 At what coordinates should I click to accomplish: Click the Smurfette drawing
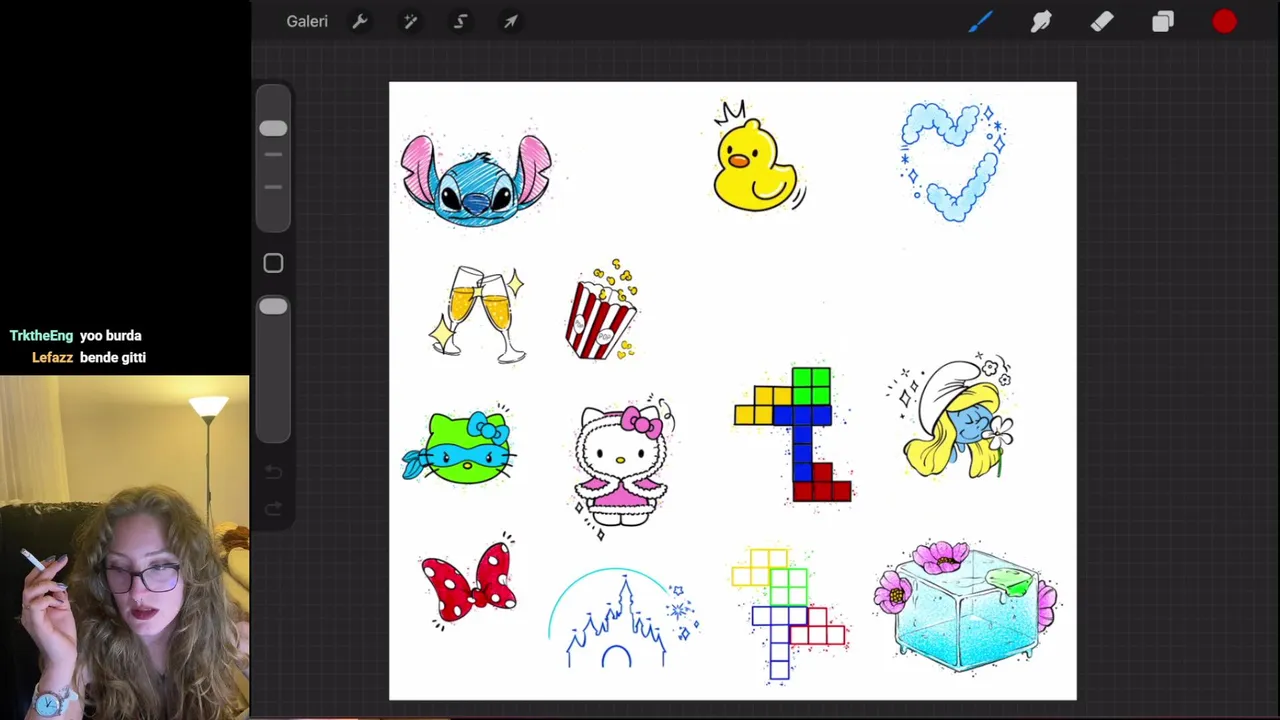(x=952, y=416)
